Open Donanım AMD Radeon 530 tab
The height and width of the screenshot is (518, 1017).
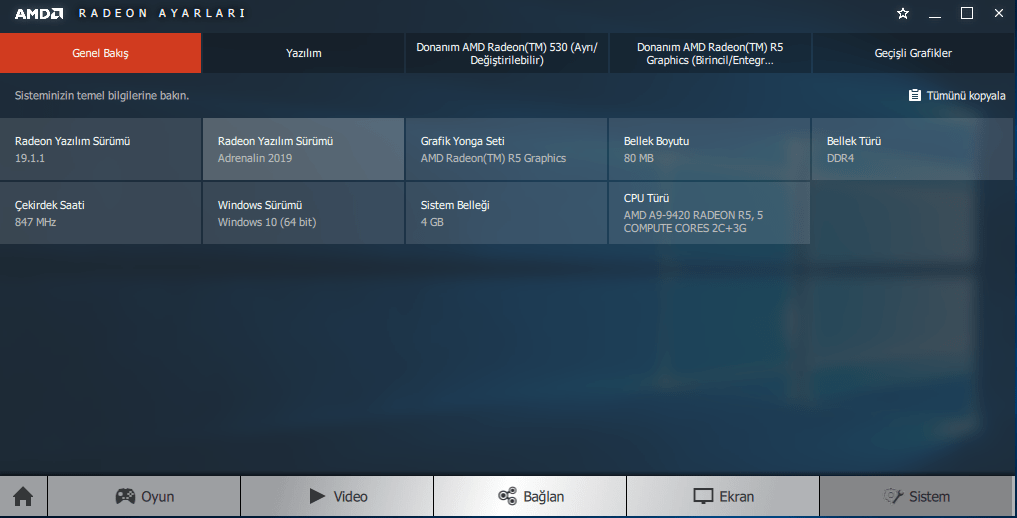[x=507, y=53]
